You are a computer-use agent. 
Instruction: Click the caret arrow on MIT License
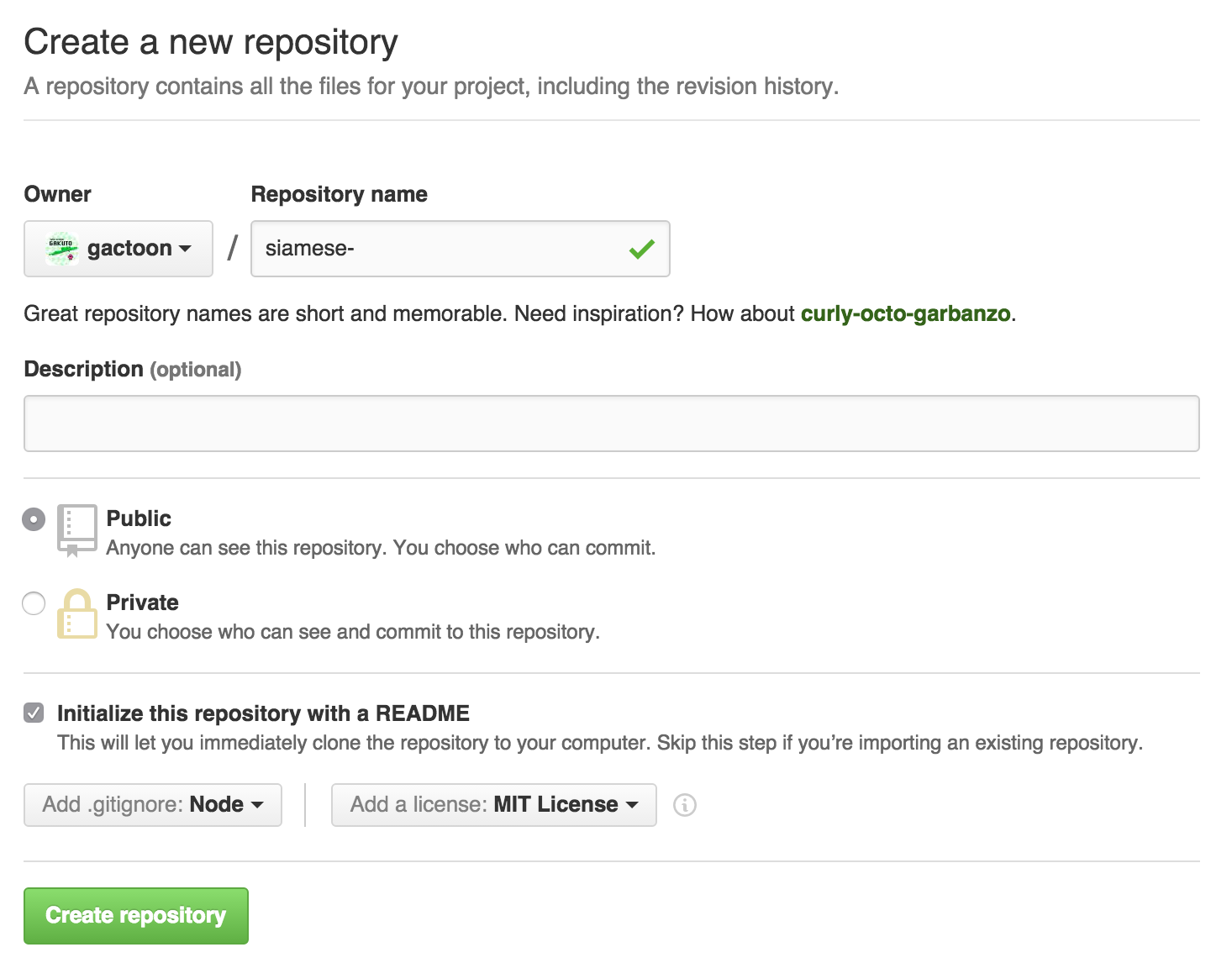[x=632, y=805]
